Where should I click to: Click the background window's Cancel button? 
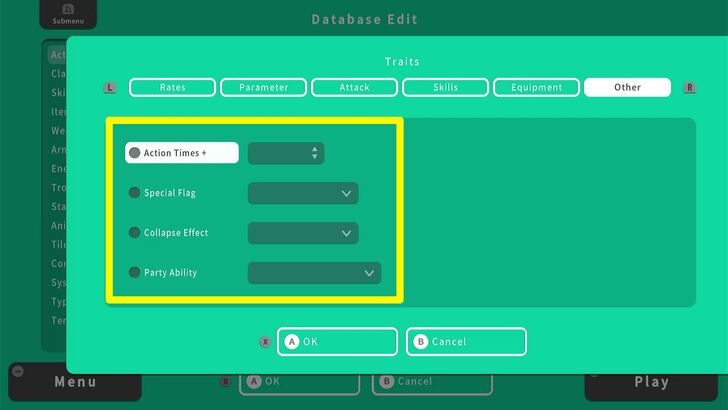432,383
